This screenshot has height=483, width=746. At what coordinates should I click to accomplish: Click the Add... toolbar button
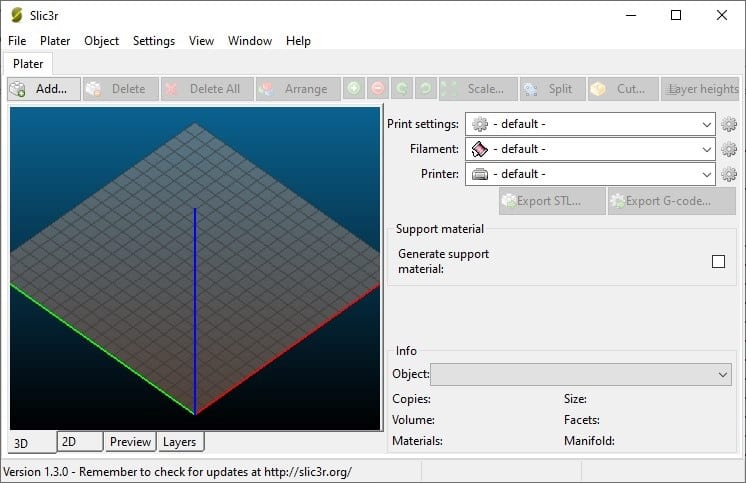[44, 89]
